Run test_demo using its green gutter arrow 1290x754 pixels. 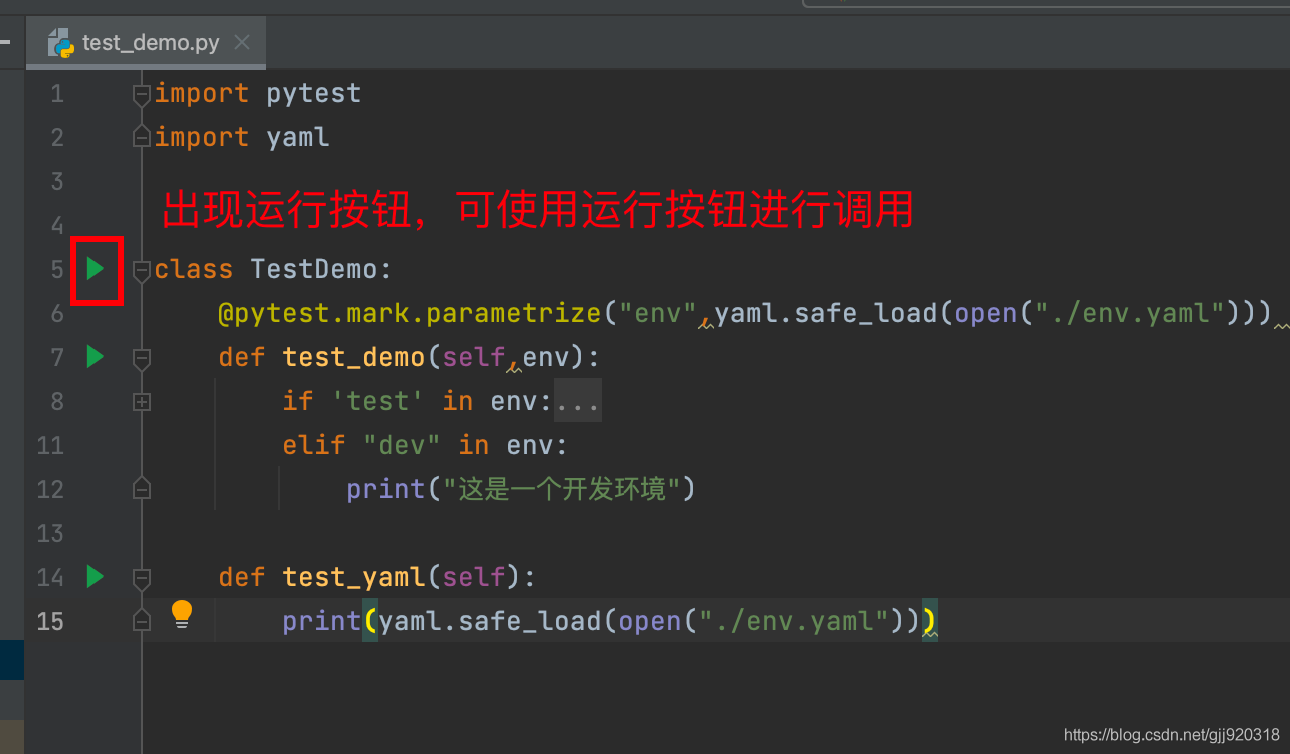click(x=95, y=356)
